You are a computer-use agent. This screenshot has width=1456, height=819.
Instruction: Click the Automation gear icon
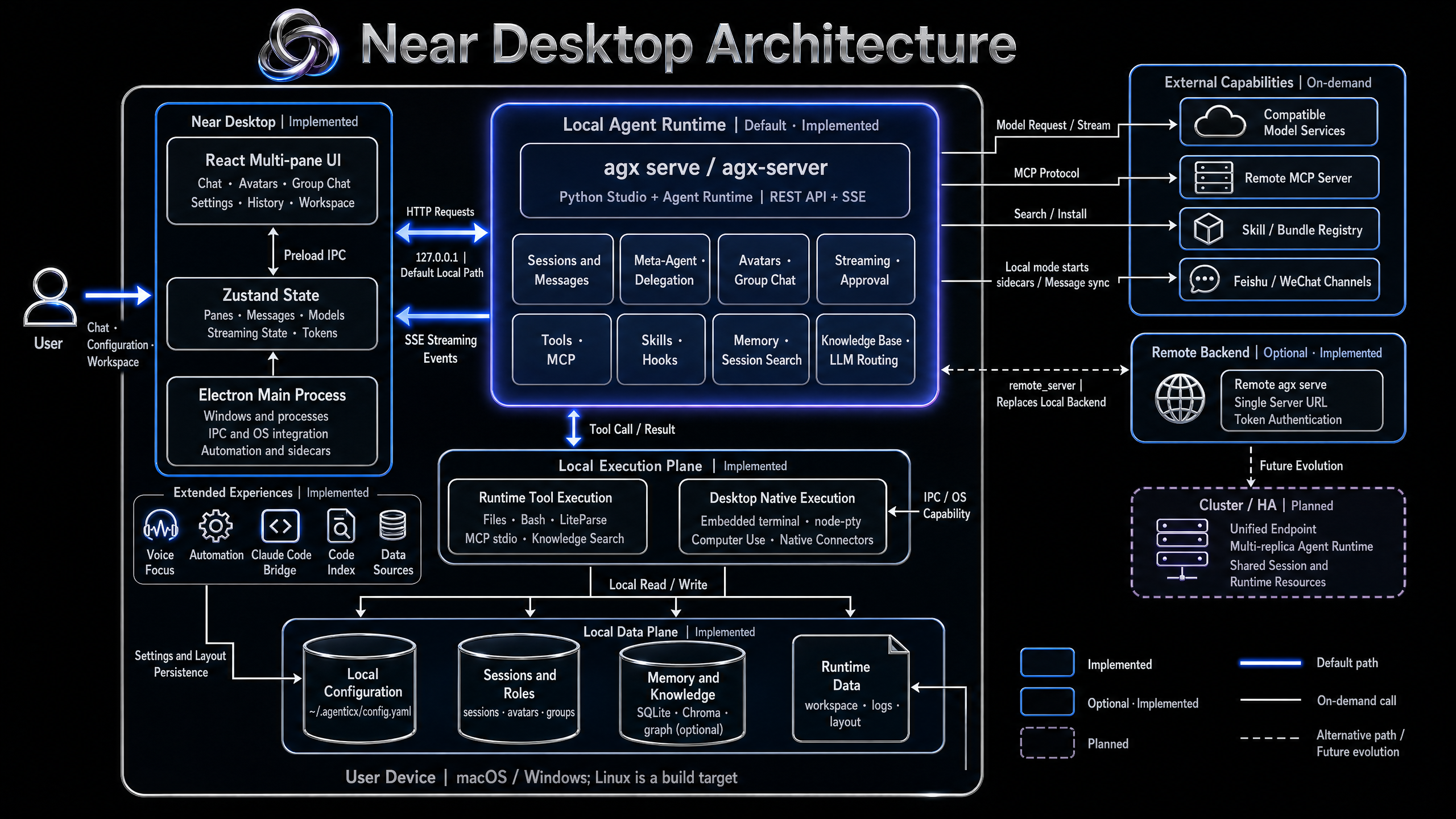point(216,526)
